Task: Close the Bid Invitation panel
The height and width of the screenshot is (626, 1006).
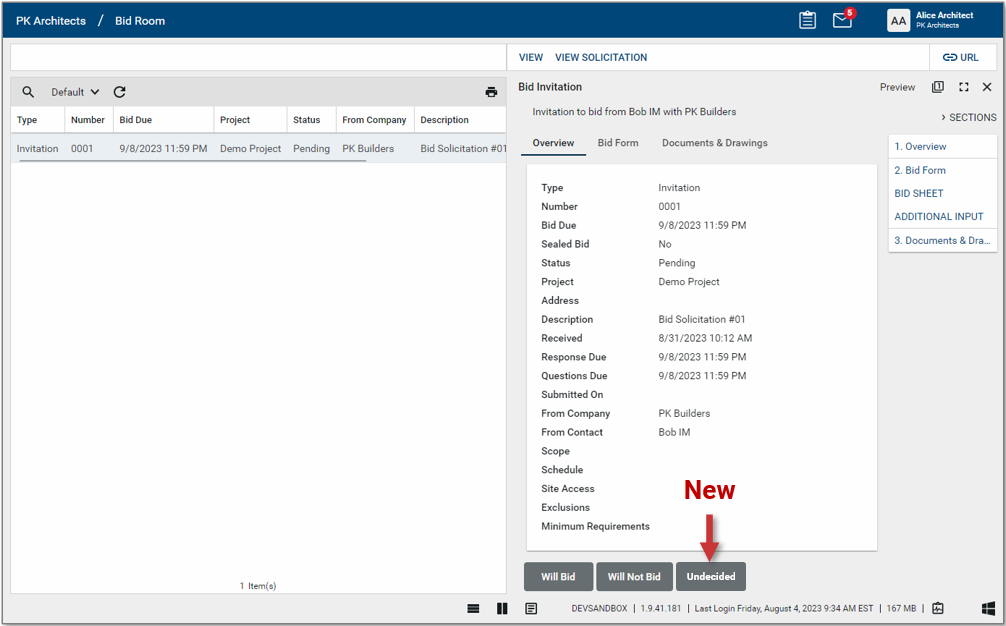Action: pyautogui.click(x=987, y=87)
